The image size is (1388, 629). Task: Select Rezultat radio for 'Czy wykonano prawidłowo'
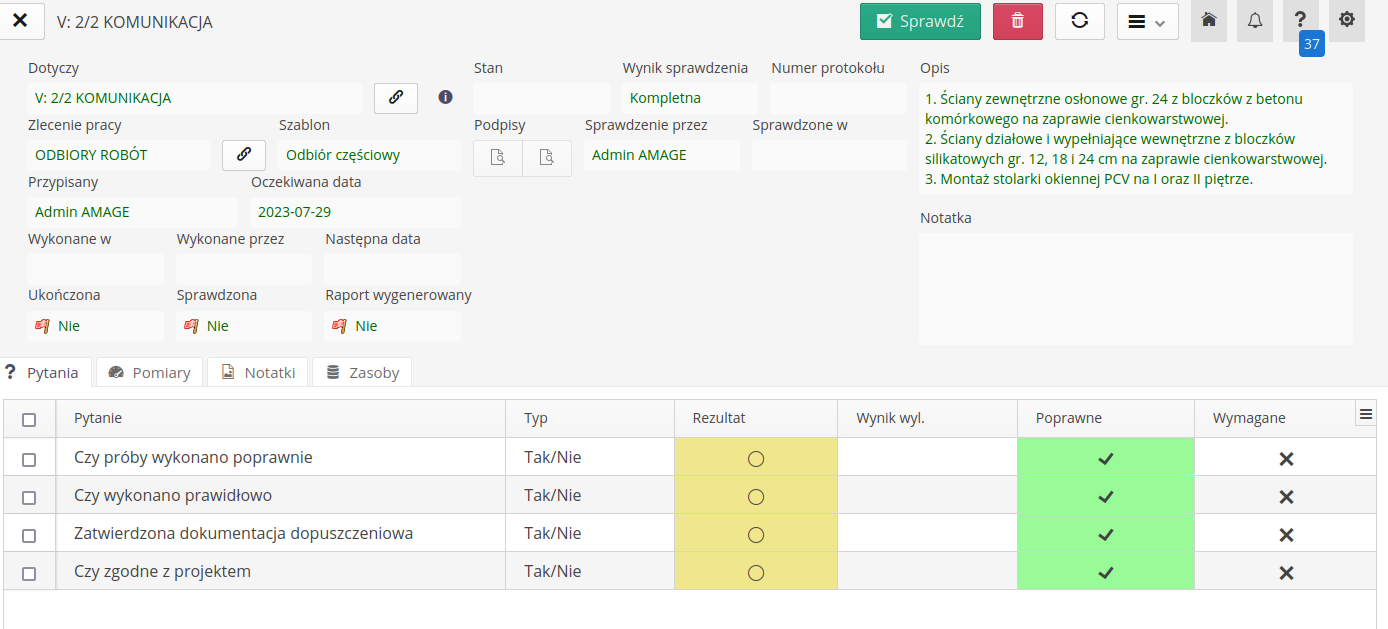pos(756,497)
